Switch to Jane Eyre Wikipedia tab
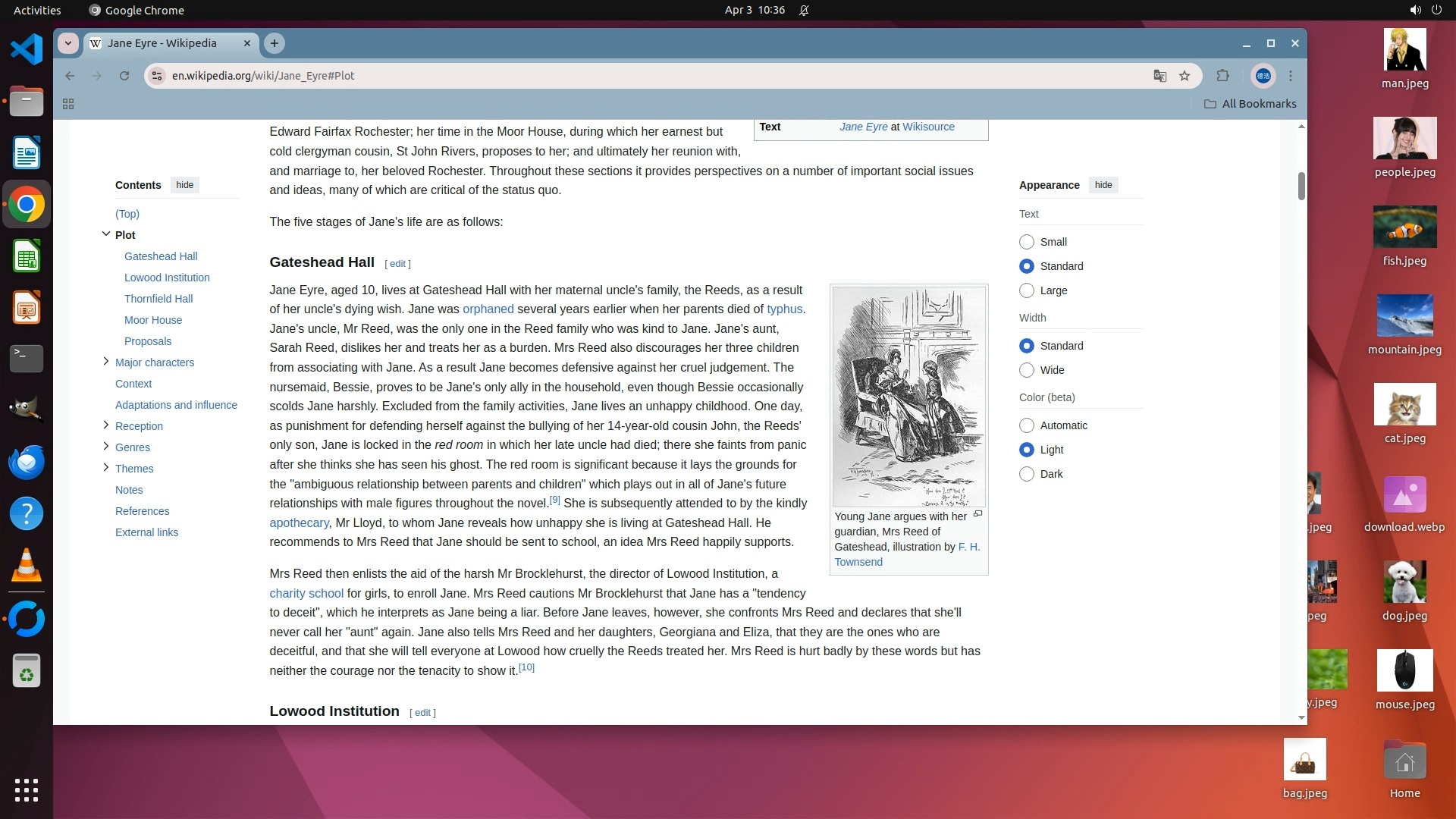 [162, 43]
